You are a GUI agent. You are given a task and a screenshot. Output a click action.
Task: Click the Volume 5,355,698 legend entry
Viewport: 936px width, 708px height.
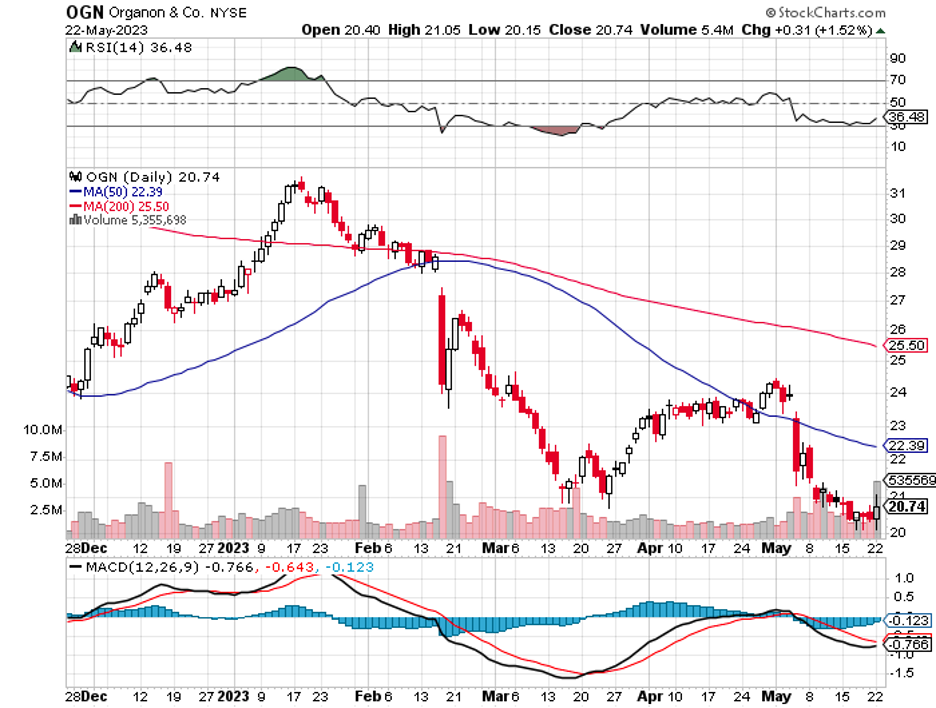pyautogui.click(x=135, y=220)
